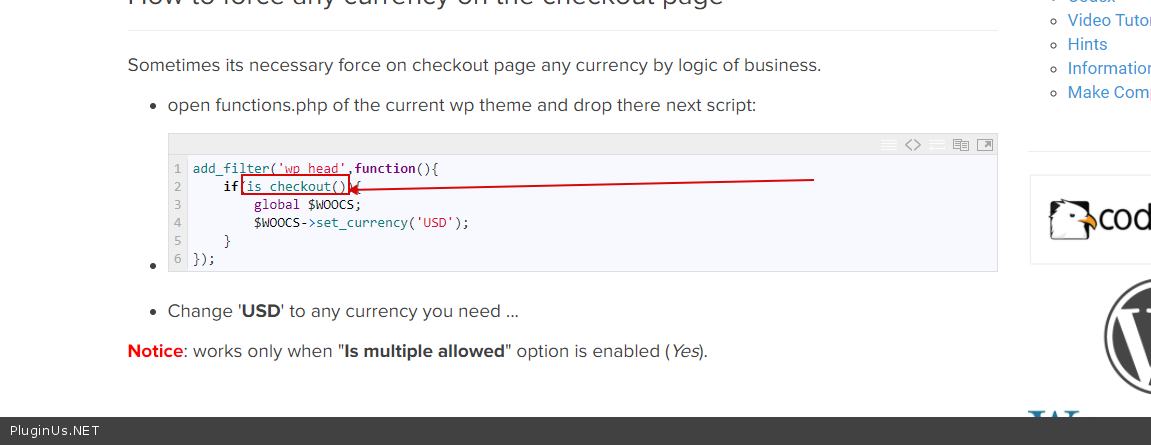Go to the Hints sidebar link
1151x445 pixels.
1087,44
